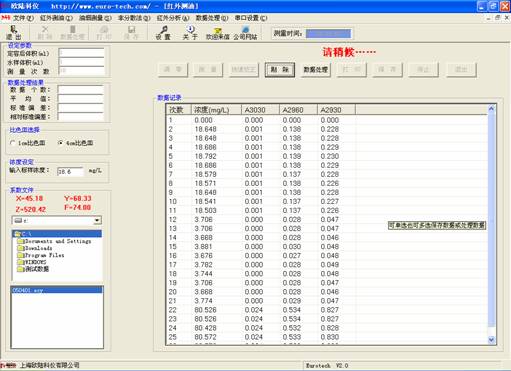The height and width of the screenshot is (371, 511).
Task: Click the 剔除 button
Action: click(280, 70)
